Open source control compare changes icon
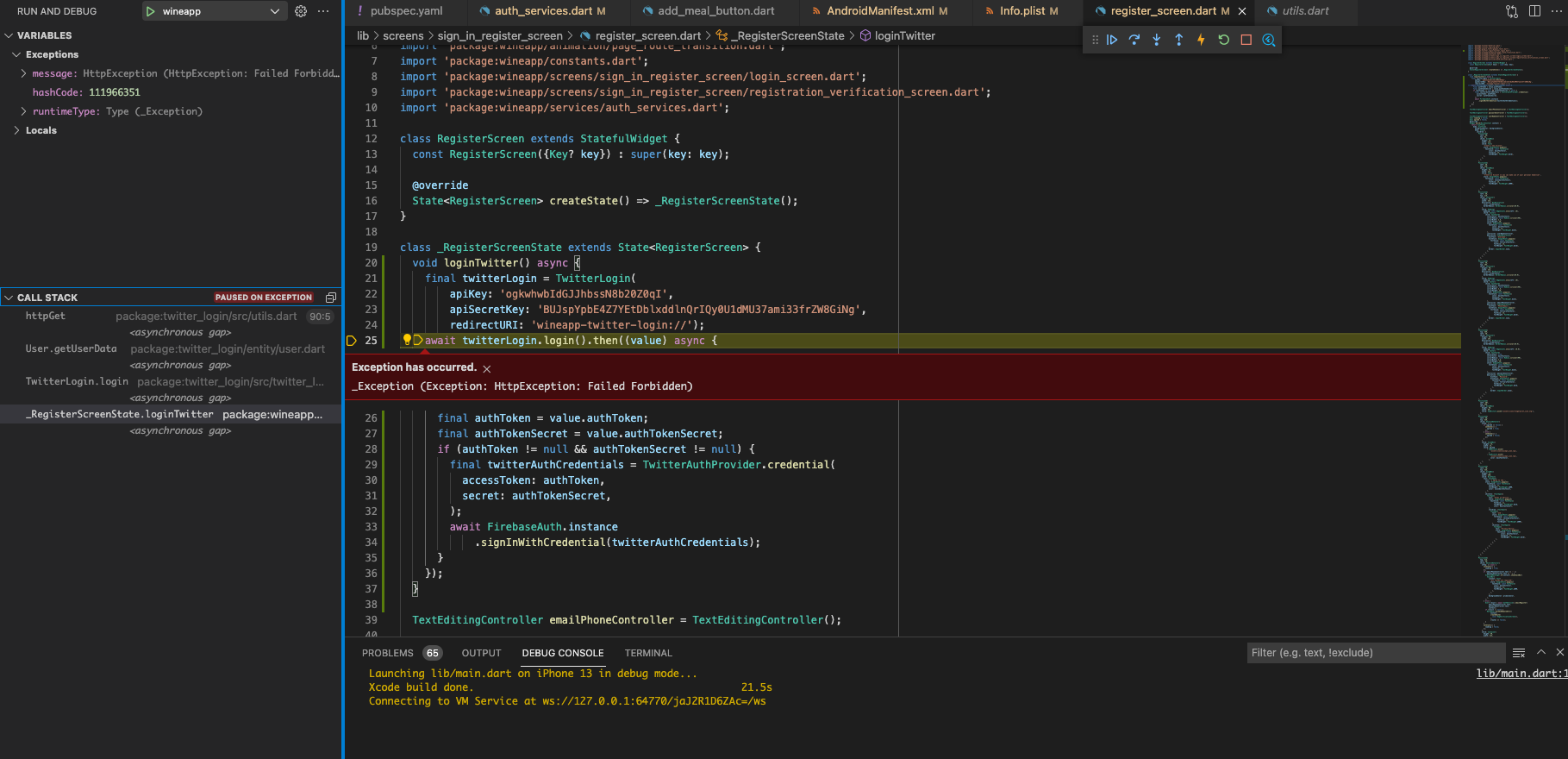Screen dimensions: 1568x759 [1512, 11]
